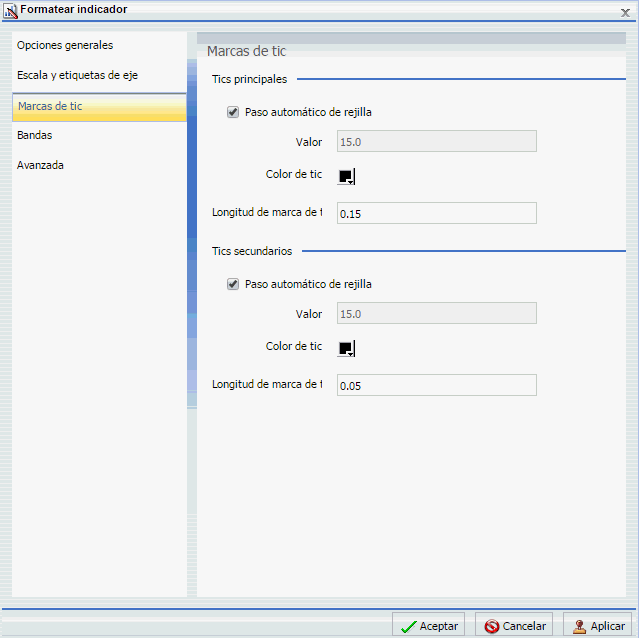Select the Marcas de tic section

[x=99, y=107]
